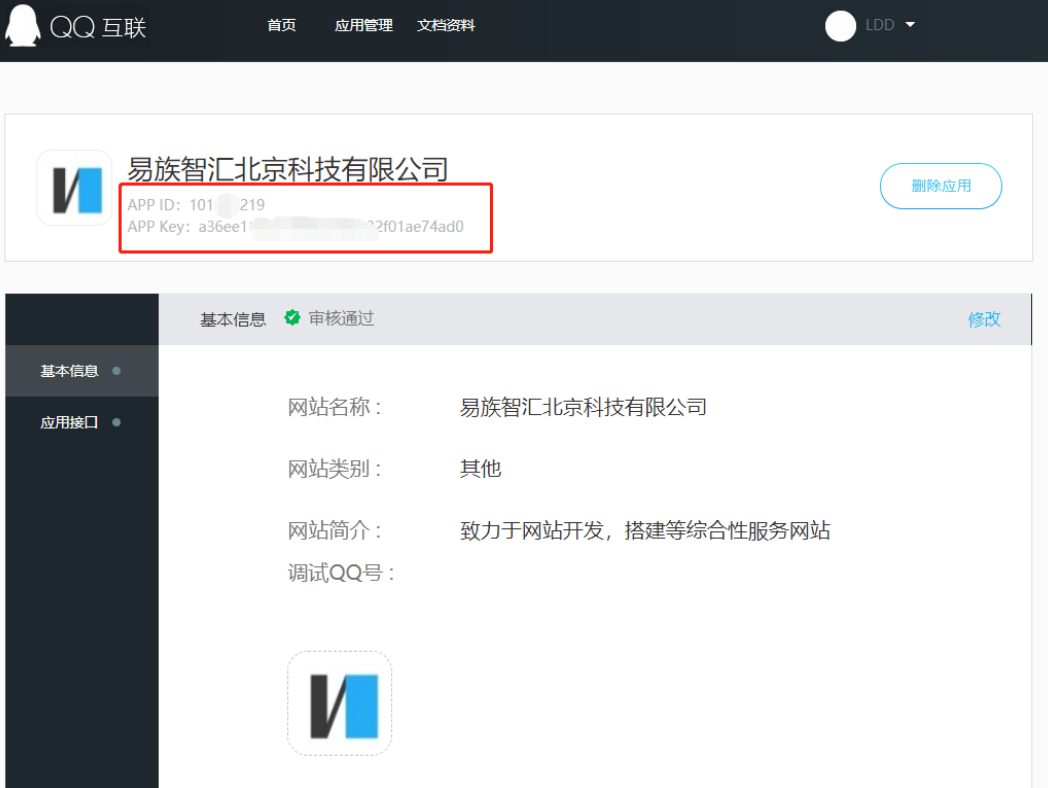1048x788 pixels.
Task: Click the QQ 互联 brand text
Action: pos(98,27)
